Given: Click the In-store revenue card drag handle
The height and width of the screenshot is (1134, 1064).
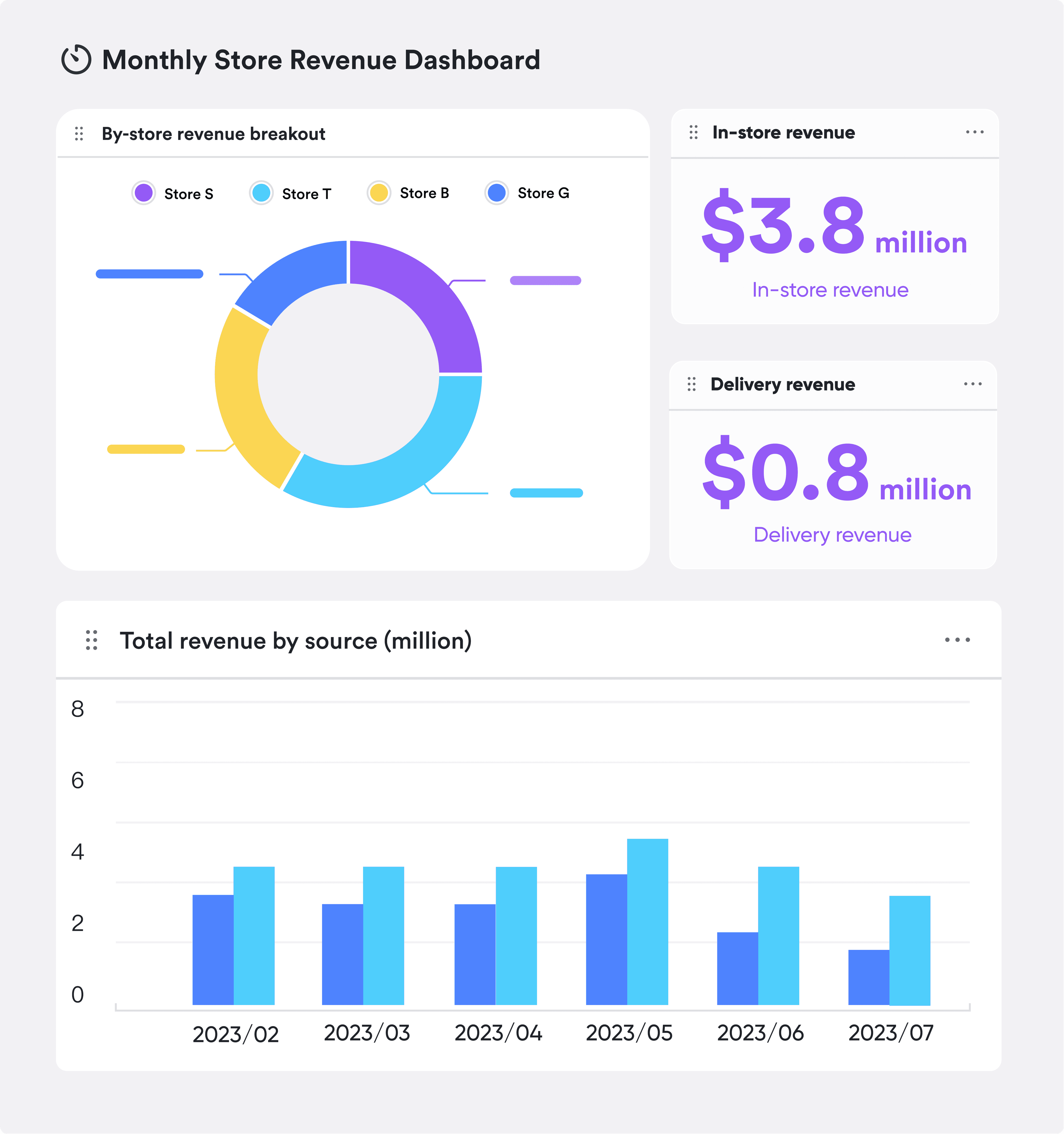Looking at the screenshot, I should pos(693,132).
